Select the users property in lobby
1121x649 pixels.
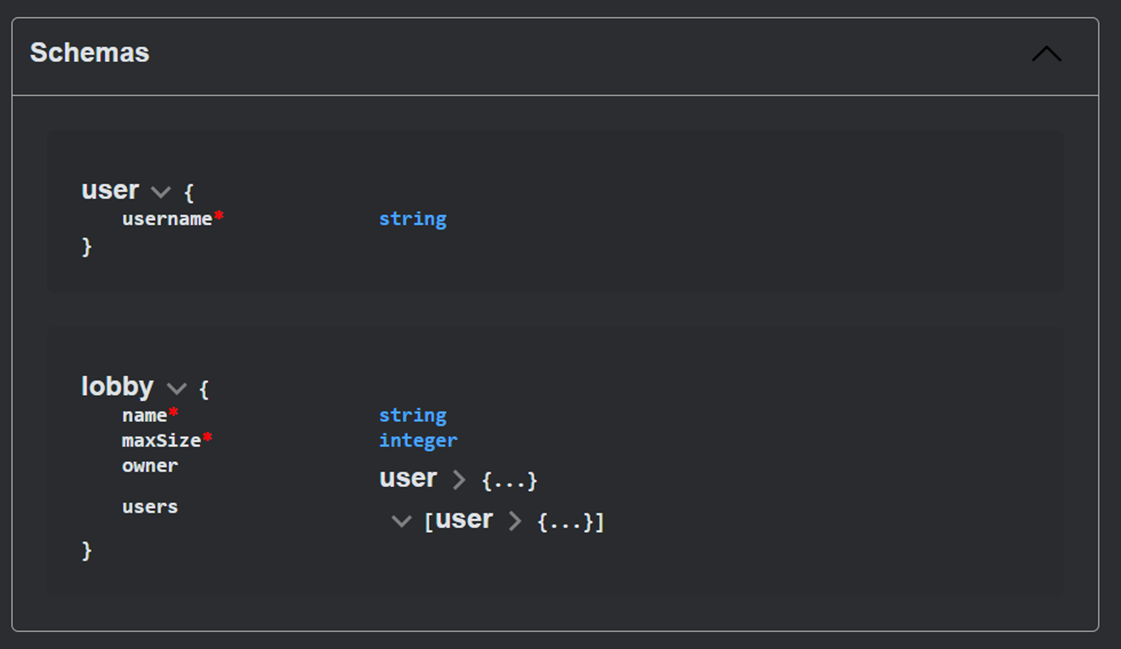(150, 507)
